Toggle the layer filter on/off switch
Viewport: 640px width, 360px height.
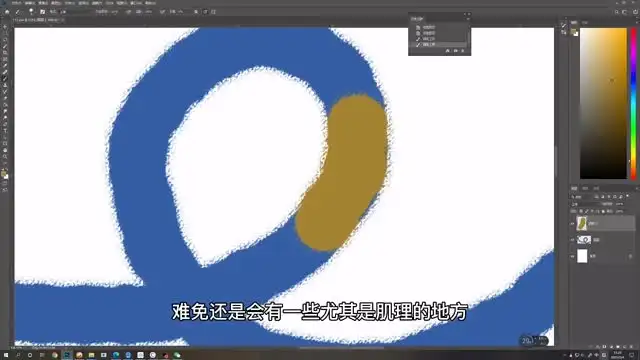628,196
